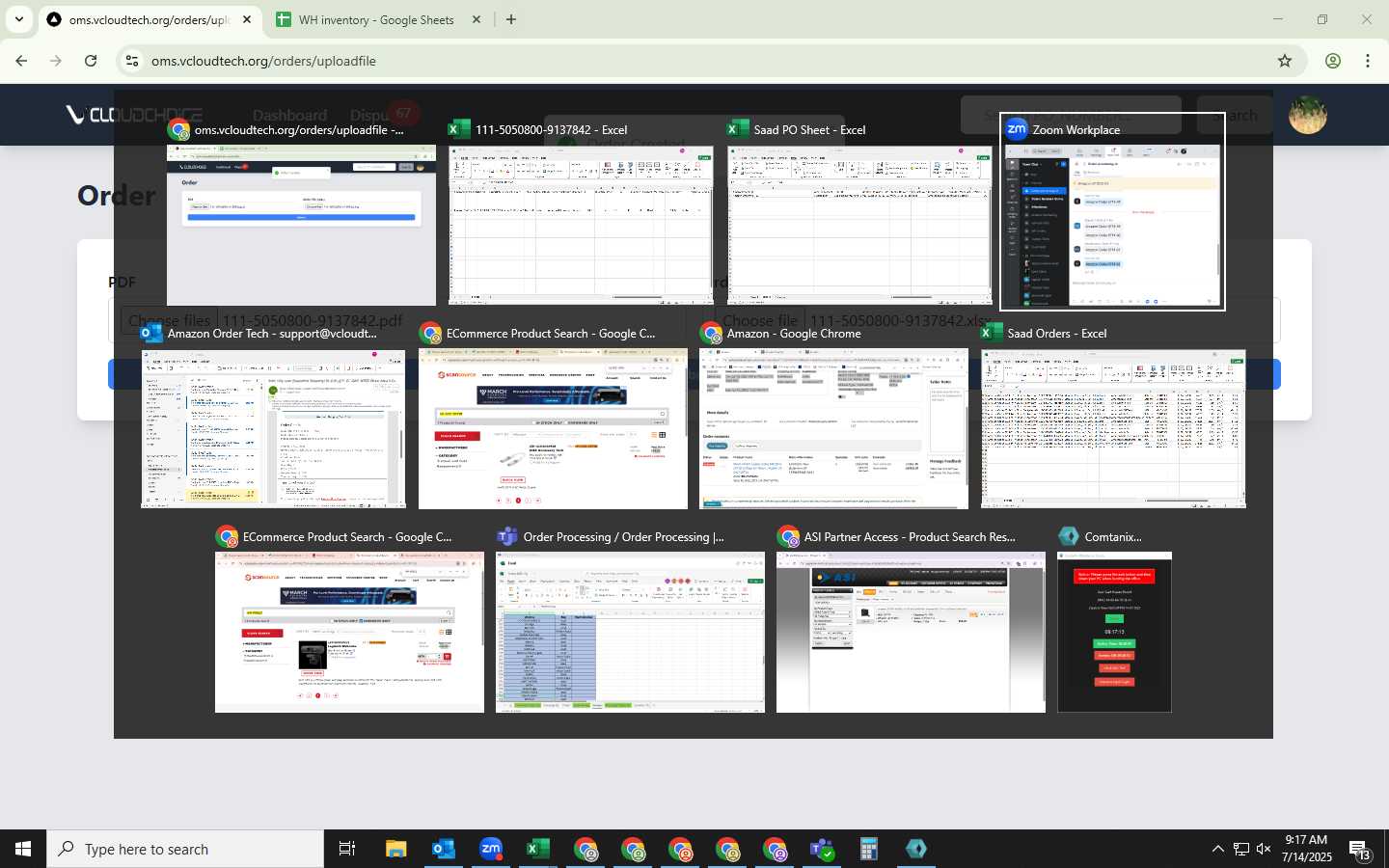
Task: Open the clock showing 9:17 AM
Action: 1307,849
